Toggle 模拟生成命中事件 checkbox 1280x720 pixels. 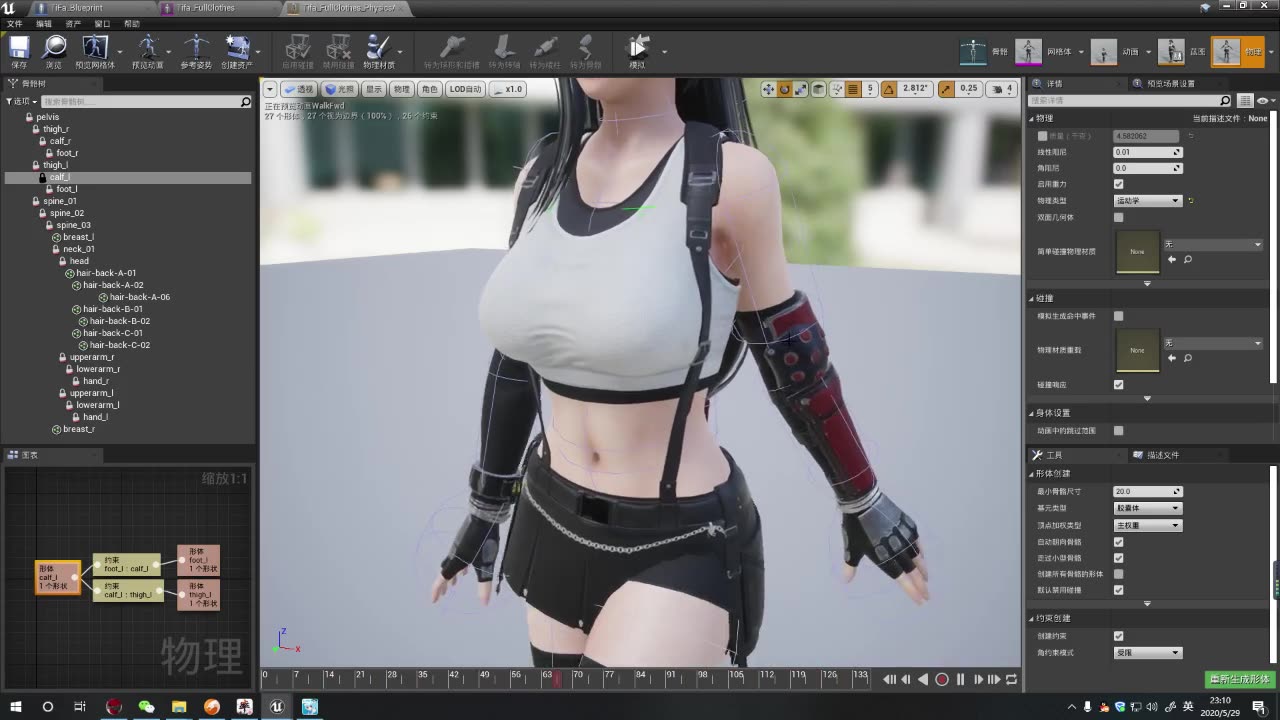tap(1118, 316)
